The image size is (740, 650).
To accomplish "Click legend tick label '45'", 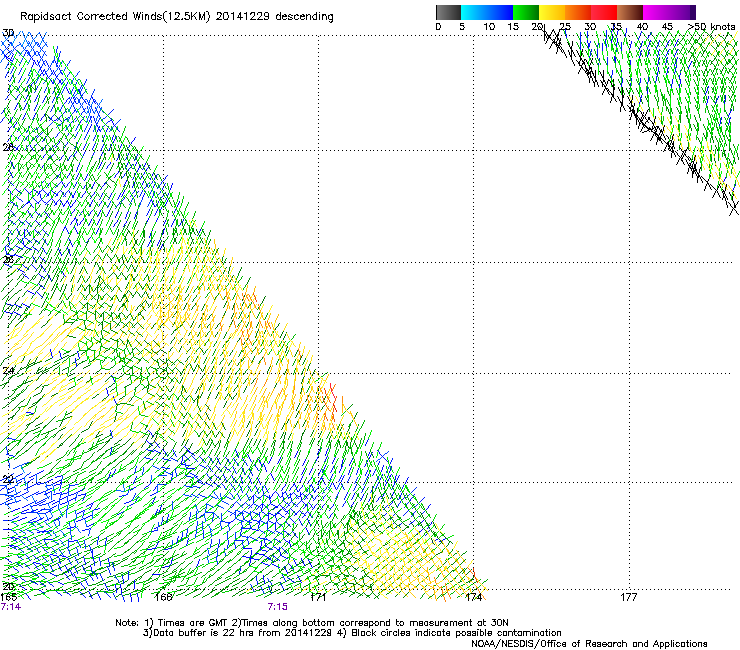I will [667, 27].
